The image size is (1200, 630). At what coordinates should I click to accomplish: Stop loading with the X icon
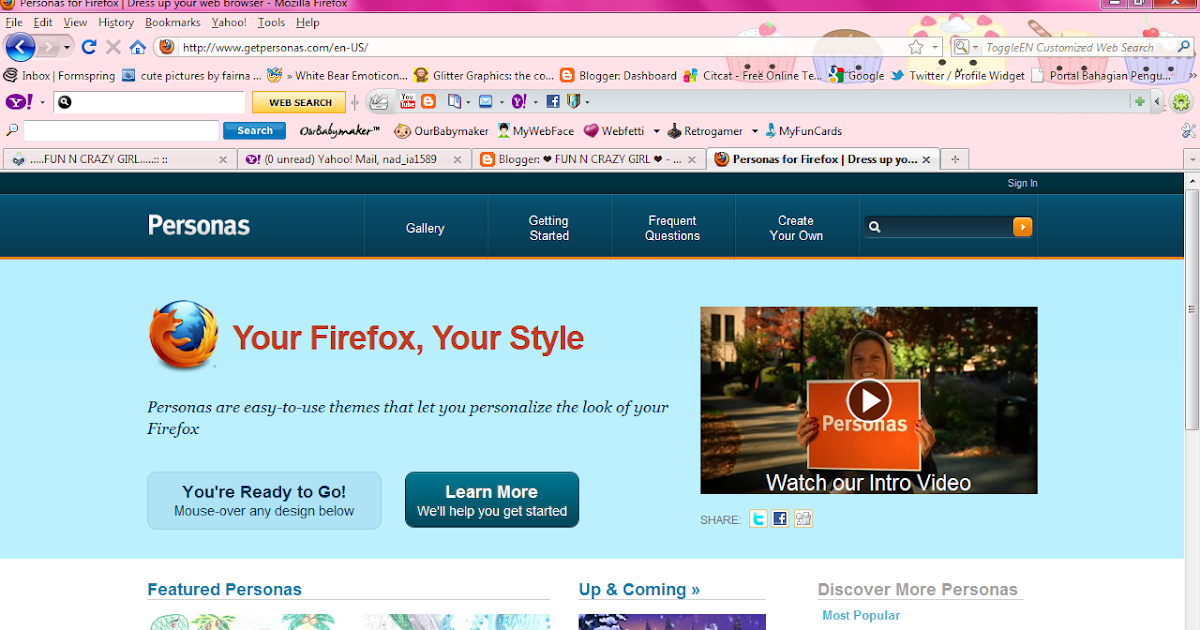coord(113,47)
